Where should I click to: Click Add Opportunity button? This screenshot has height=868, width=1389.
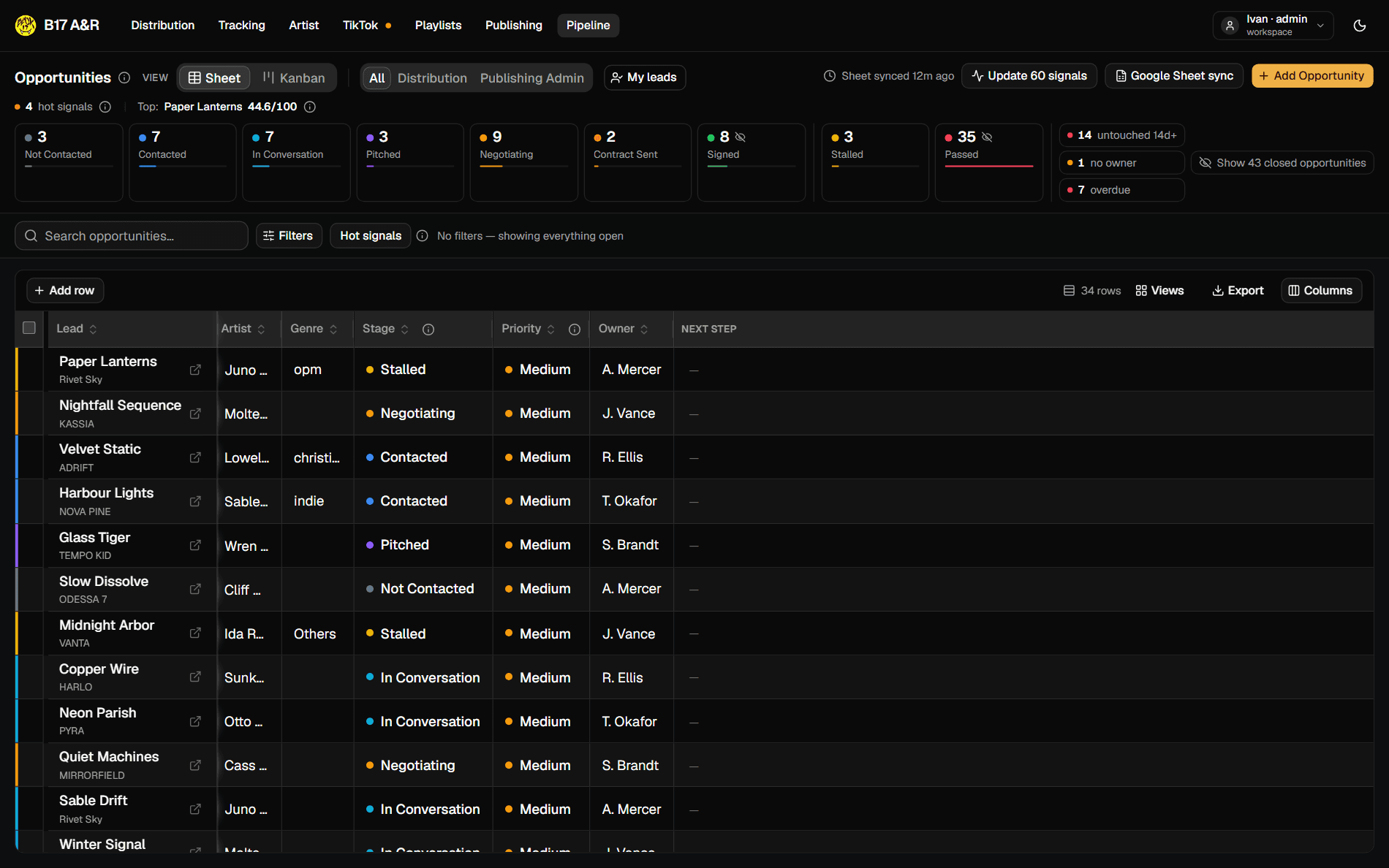click(x=1312, y=76)
